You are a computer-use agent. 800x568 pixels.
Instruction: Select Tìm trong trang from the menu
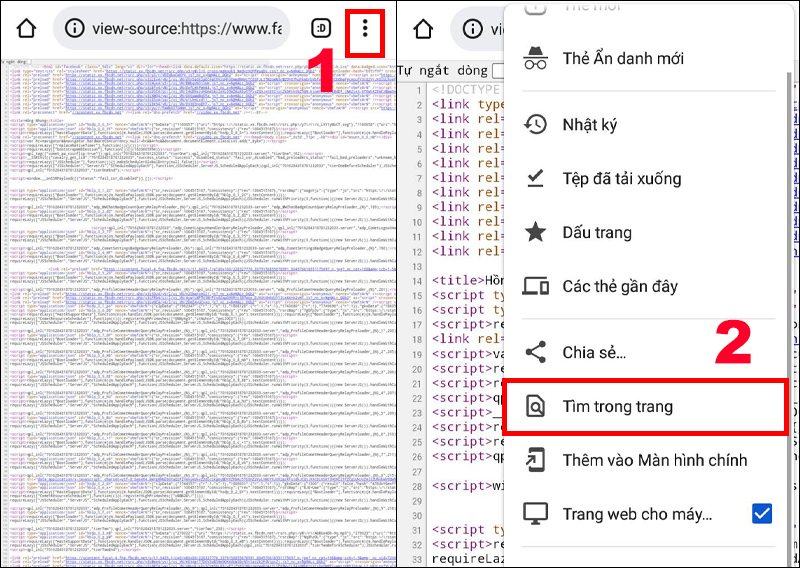click(x=616, y=407)
